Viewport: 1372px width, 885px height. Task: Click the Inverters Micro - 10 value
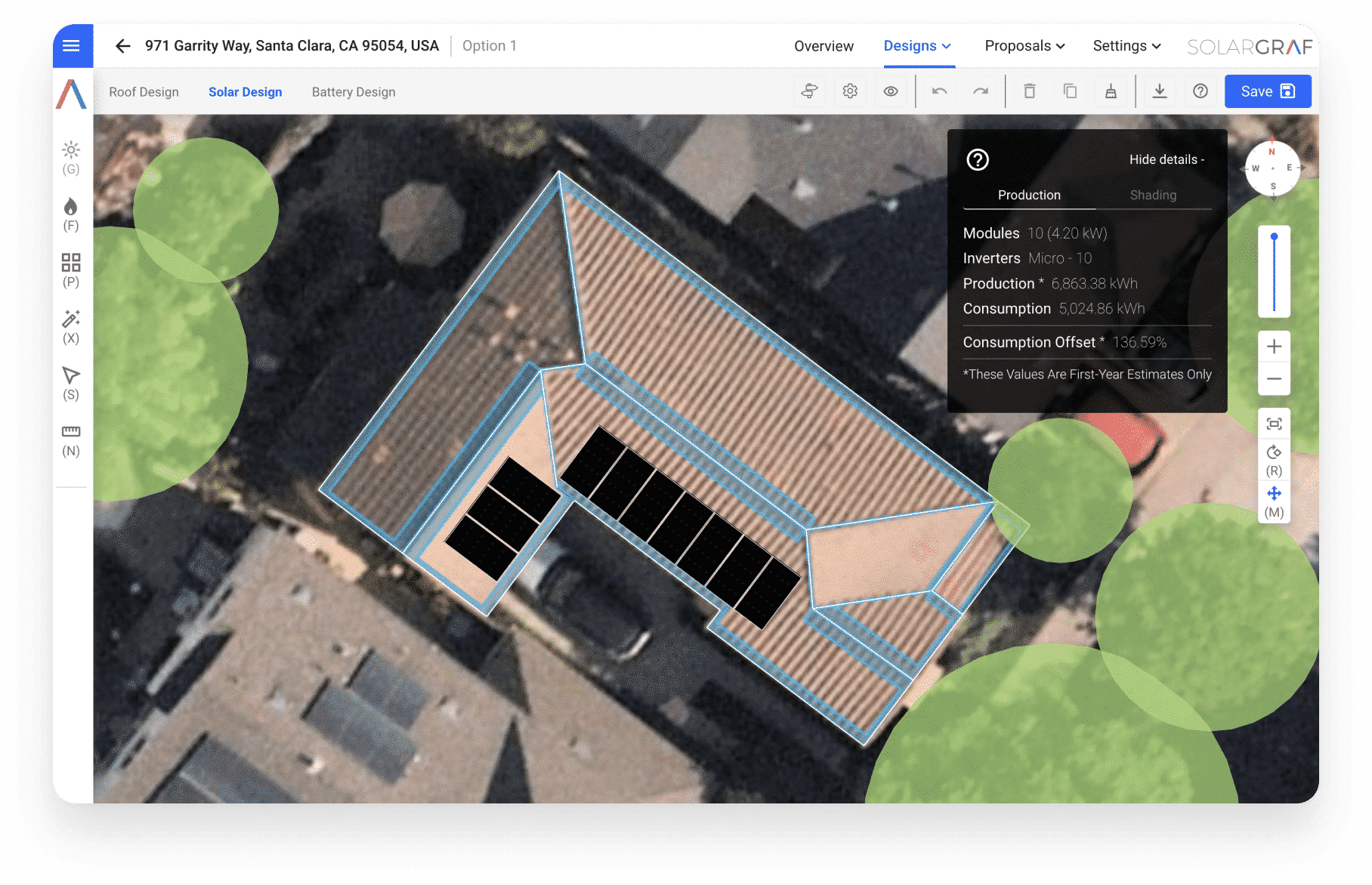tap(1060, 258)
